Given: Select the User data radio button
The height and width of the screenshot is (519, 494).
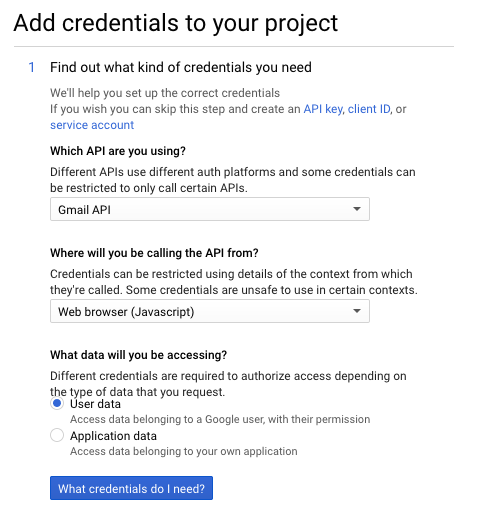Looking at the screenshot, I should click(x=57, y=403).
